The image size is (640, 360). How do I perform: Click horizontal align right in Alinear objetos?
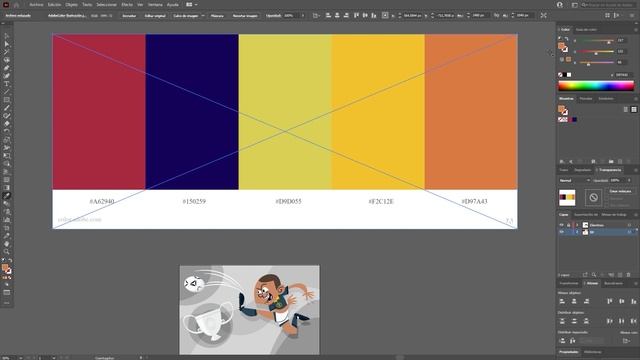tap(587, 301)
